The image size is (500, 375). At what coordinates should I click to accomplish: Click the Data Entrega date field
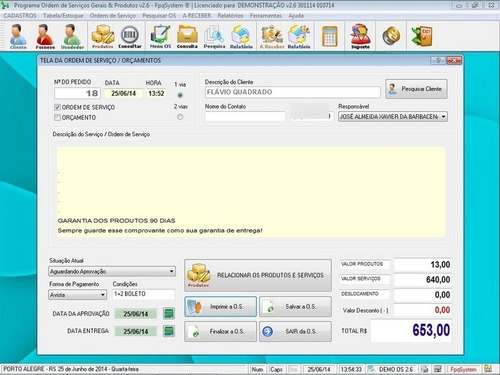click(x=136, y=331)
